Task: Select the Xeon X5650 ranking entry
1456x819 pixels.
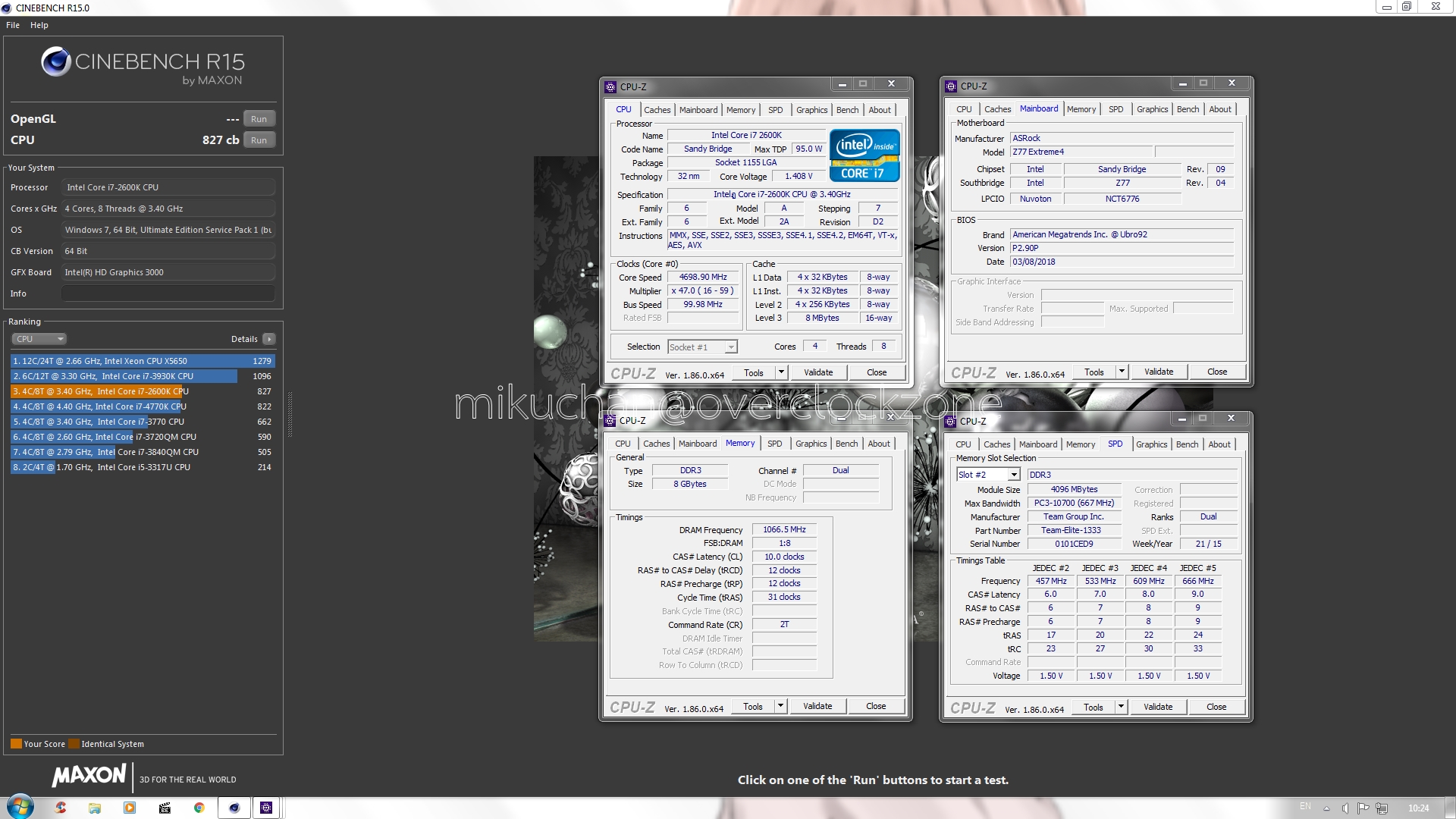Action: click(143, 361)
